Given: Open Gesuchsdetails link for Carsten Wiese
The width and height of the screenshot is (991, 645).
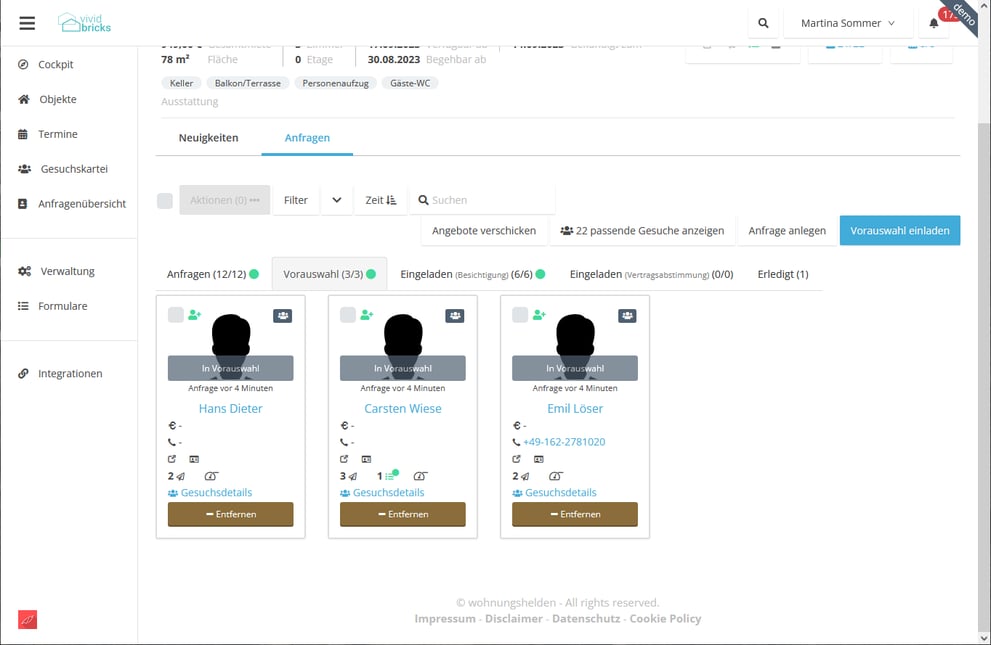Looking at the screenshot, I should pyautogui.click(x=388, y=493).
